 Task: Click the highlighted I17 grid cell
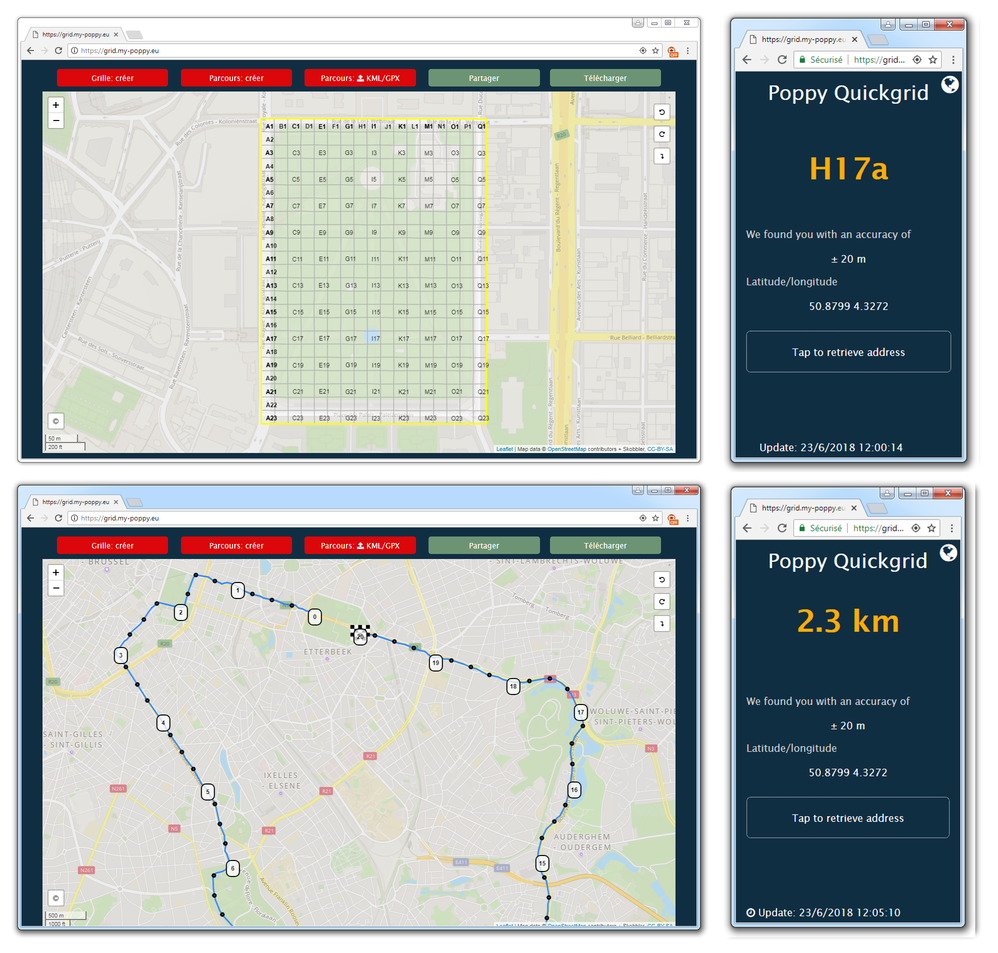374,338
